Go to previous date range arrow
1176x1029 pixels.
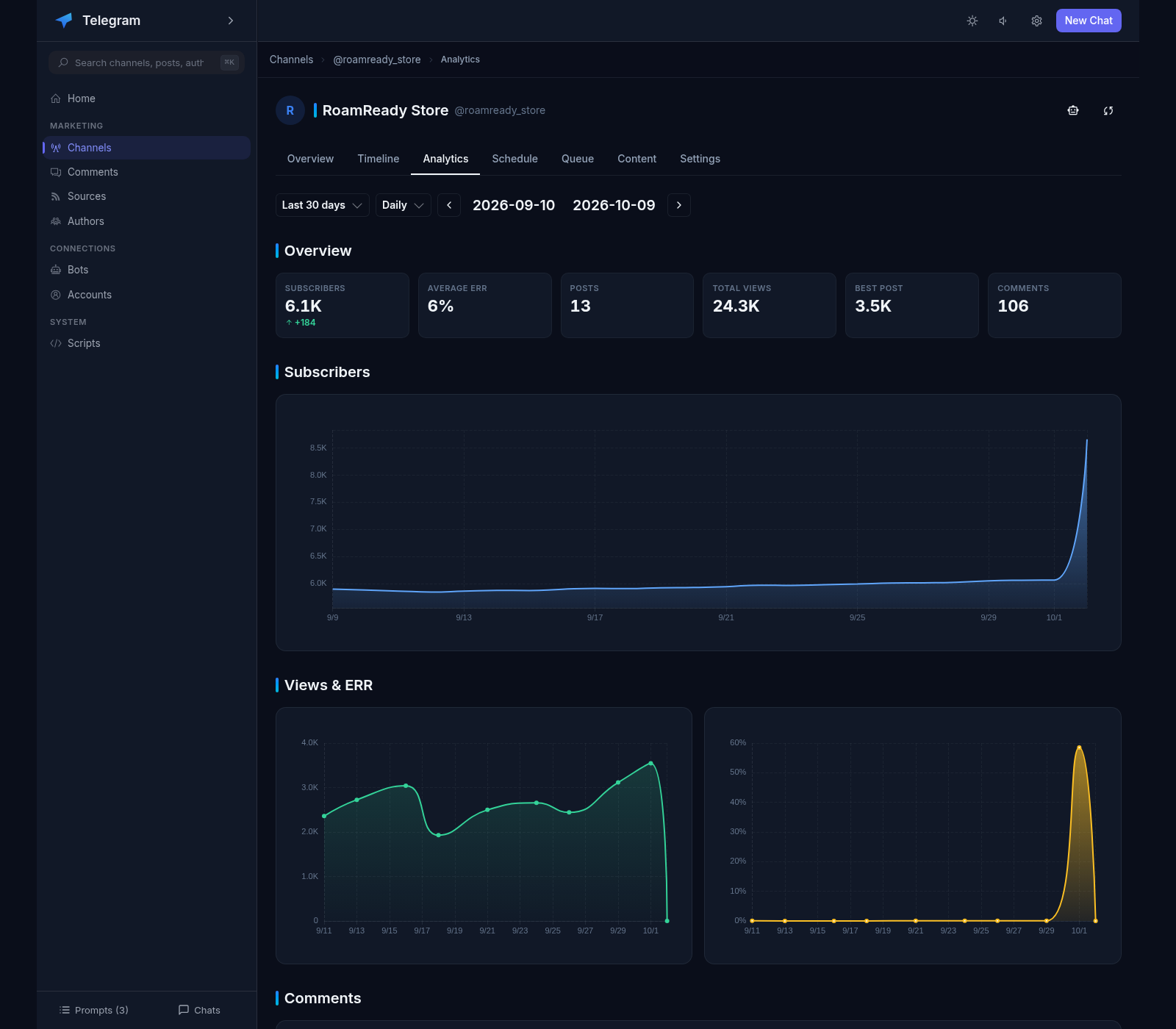[x=449, y=205]
